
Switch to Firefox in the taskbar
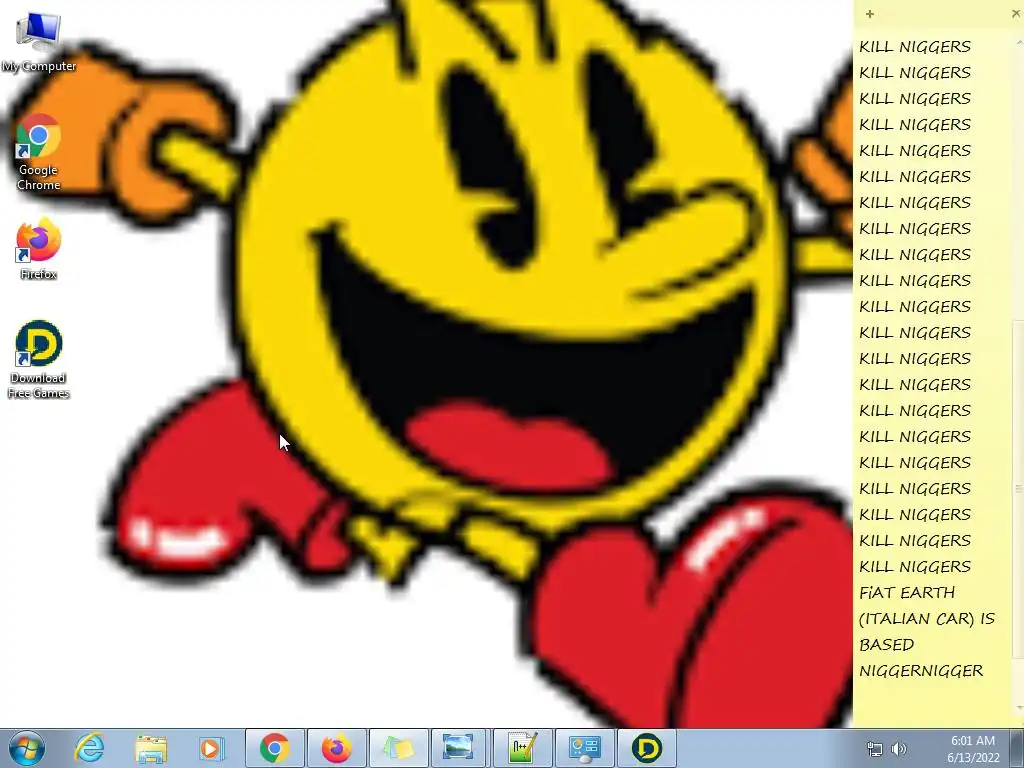(x=337, y=748)
